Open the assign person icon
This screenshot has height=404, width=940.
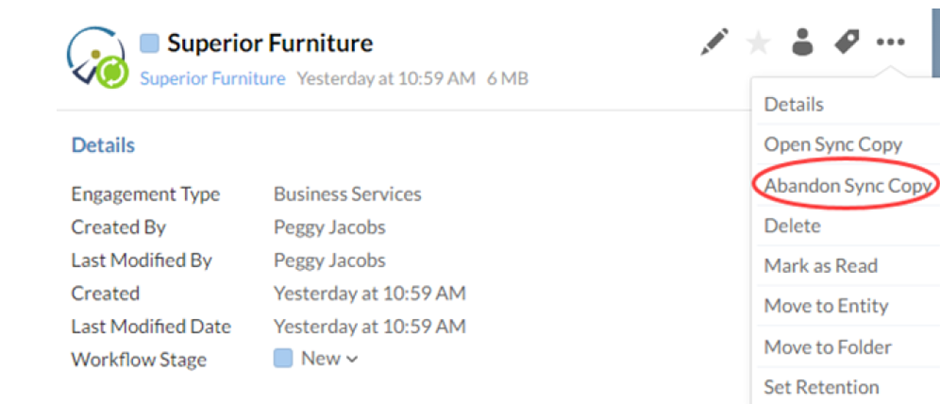point(802,42)
